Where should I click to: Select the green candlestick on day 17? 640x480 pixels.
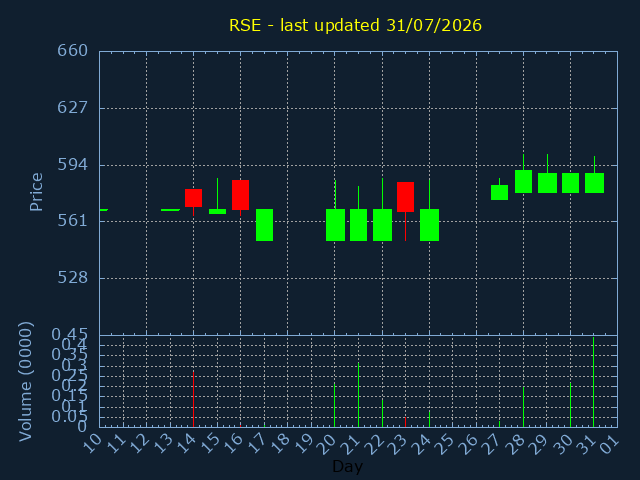(x=264, y=225)
